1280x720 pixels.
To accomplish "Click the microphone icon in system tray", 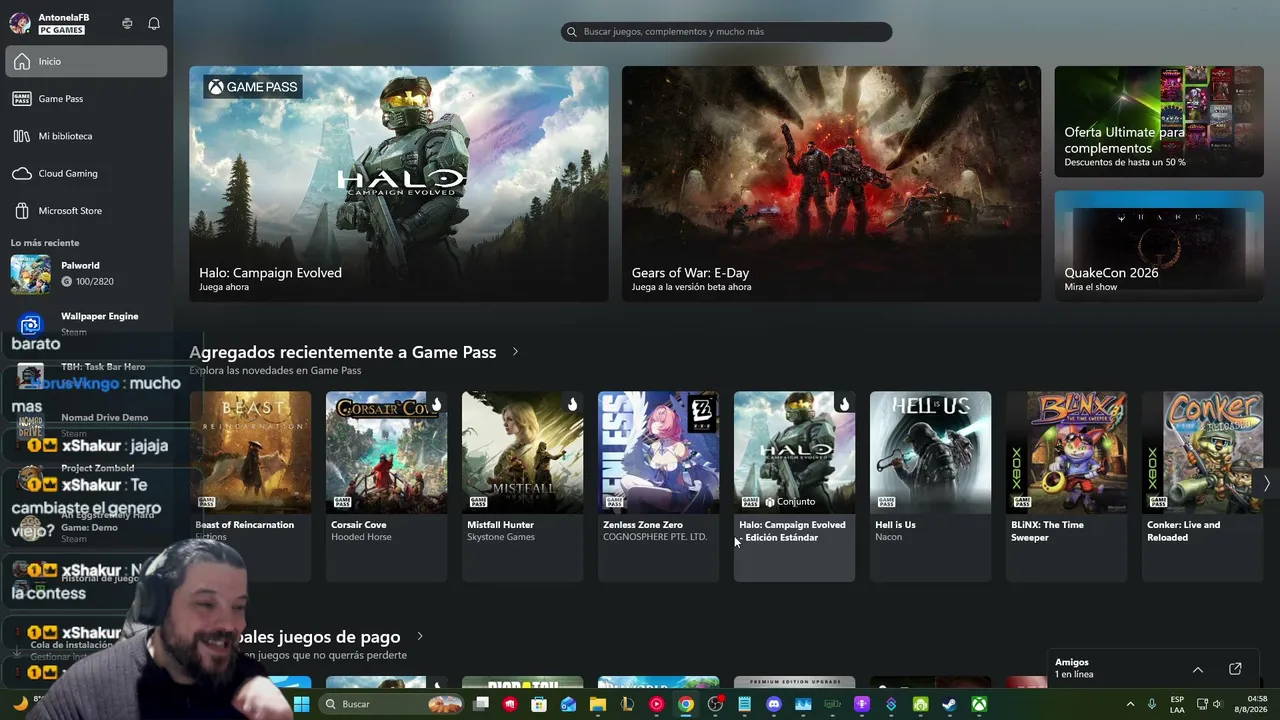I will (1152, 704).
